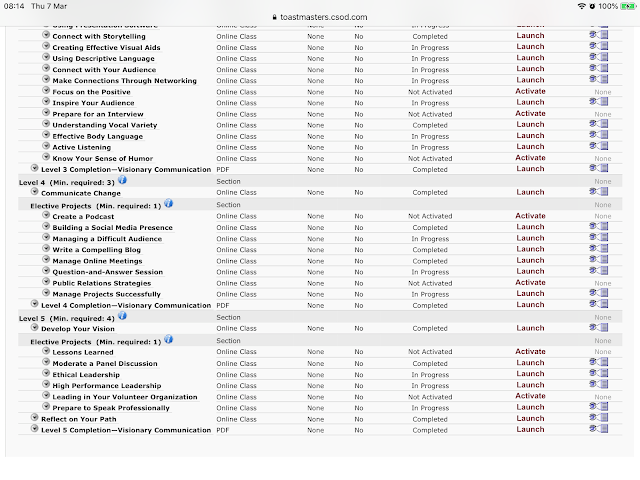
Task: Open details icon for Manage Online Meetings
Action: [x=599, y=260]
